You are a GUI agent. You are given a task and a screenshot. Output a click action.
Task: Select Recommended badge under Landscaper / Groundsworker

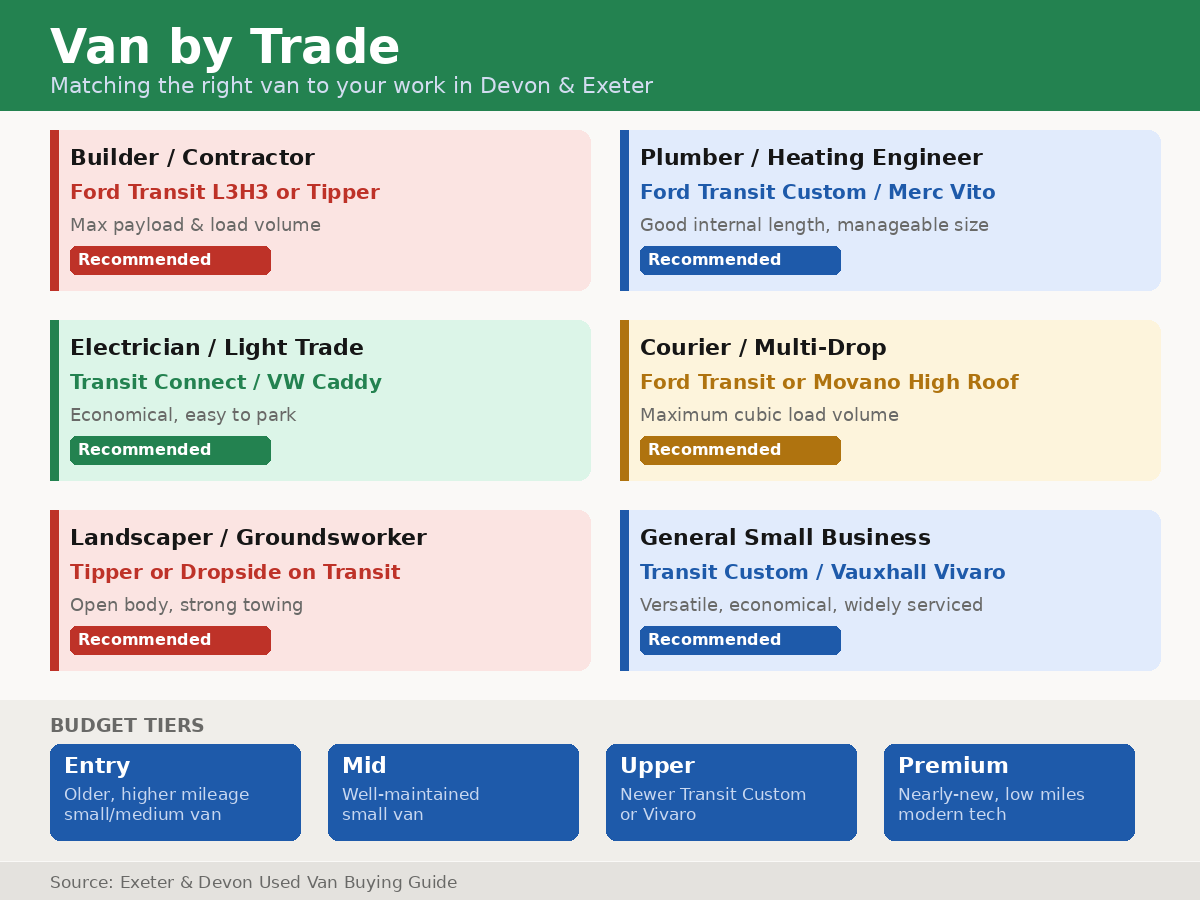170,640
